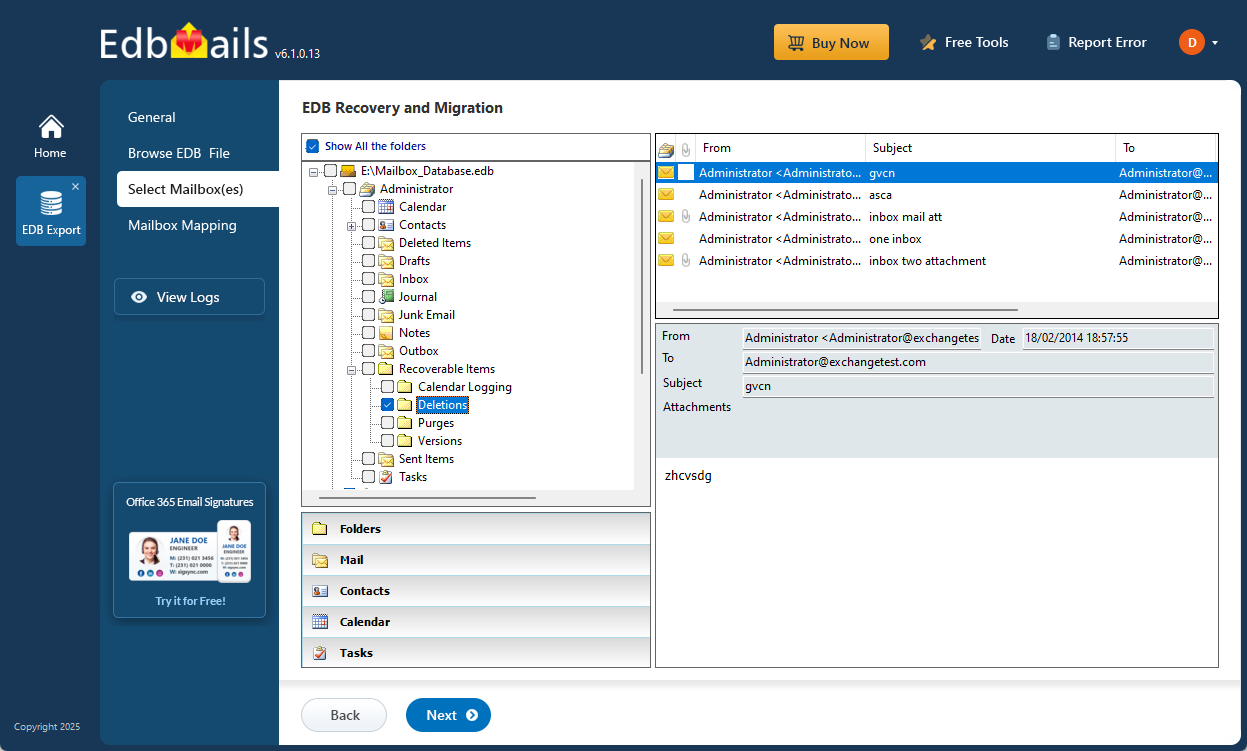Collapse the Mailbox_Database.edb tree node

tap(314, 171)
